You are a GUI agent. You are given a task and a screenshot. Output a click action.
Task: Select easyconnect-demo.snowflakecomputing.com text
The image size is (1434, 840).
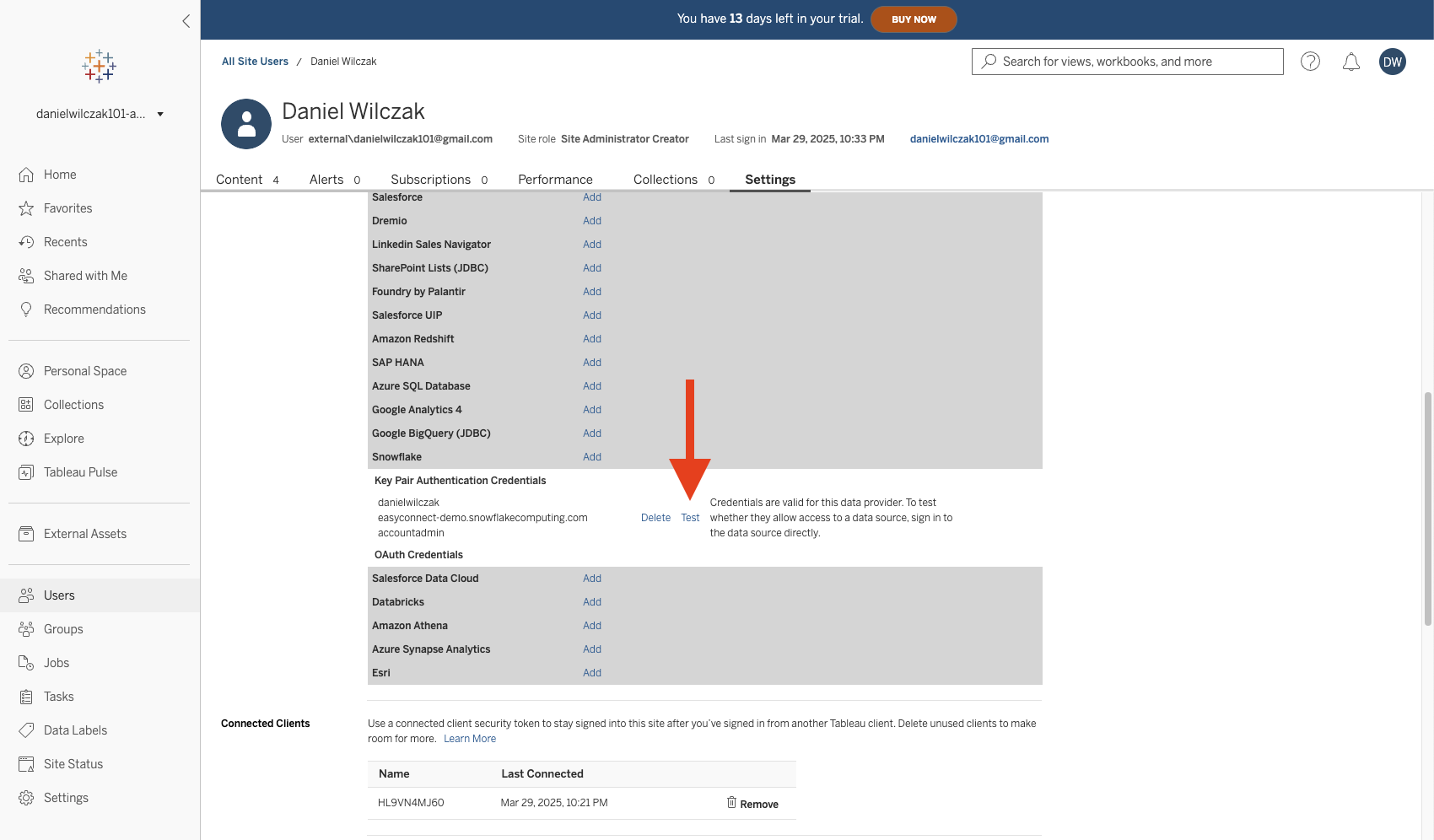482,518
